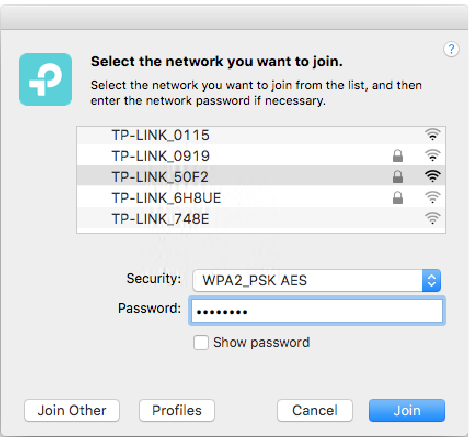The image size is (471, 439).
Task: Click the Wi-Fi signal icon for TP-LINK_6H8UE
Action: coord(433,197)
